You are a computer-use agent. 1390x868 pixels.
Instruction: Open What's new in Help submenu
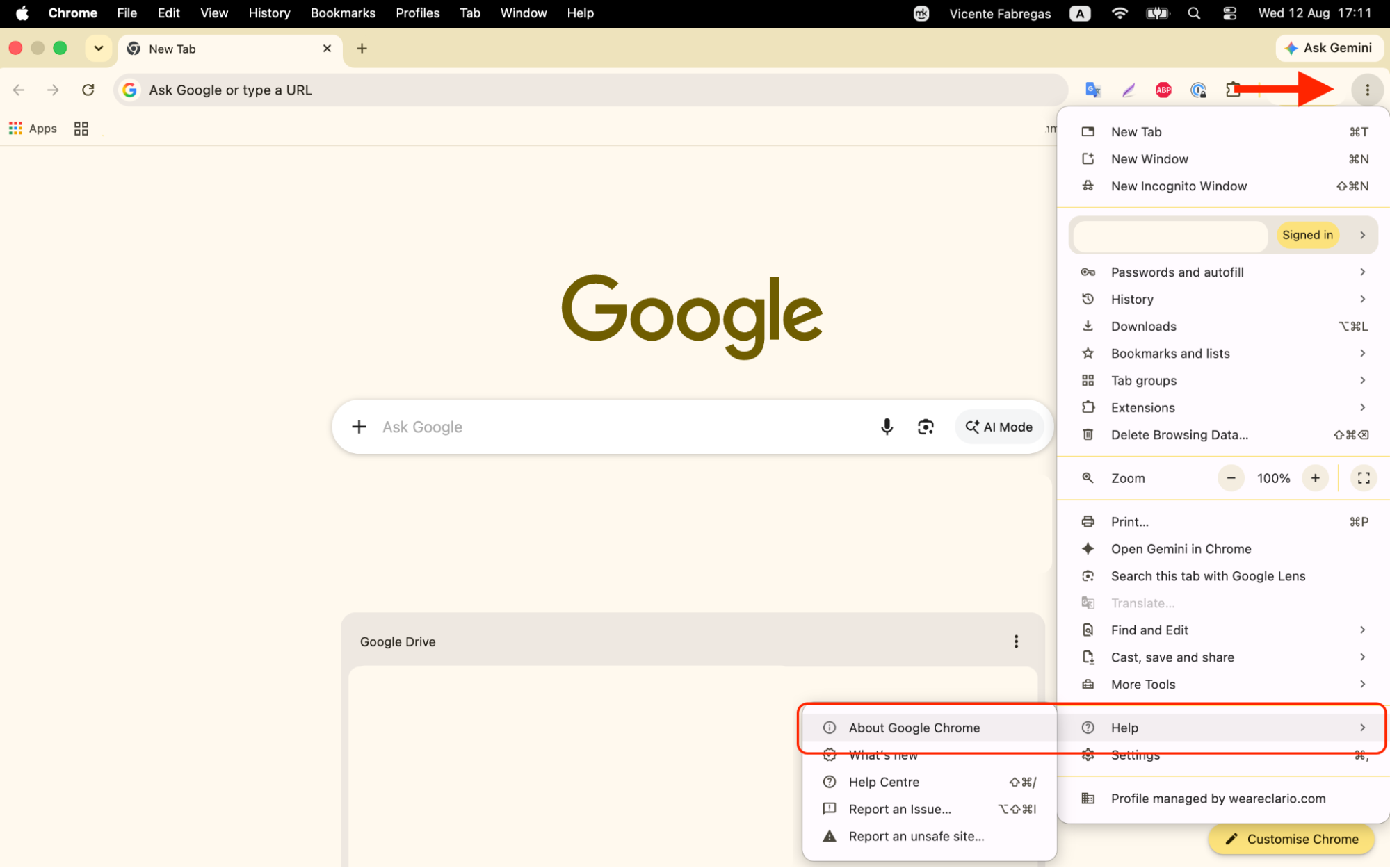pos(929,755)
